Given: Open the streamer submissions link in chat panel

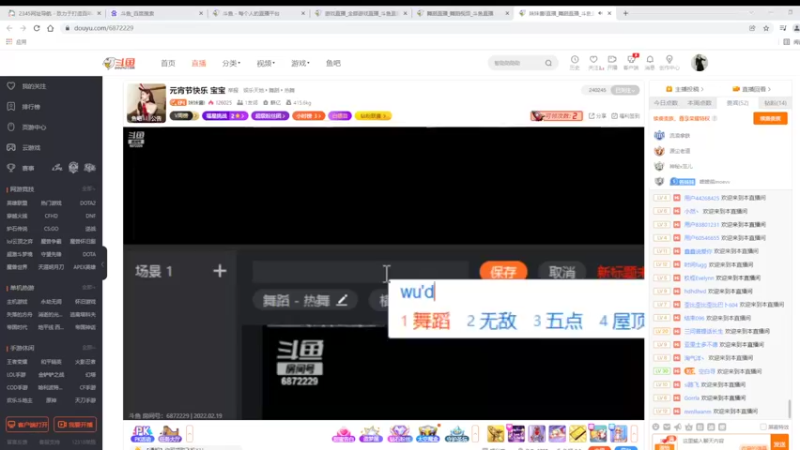Looking at the screenshot, I should 685,89.
